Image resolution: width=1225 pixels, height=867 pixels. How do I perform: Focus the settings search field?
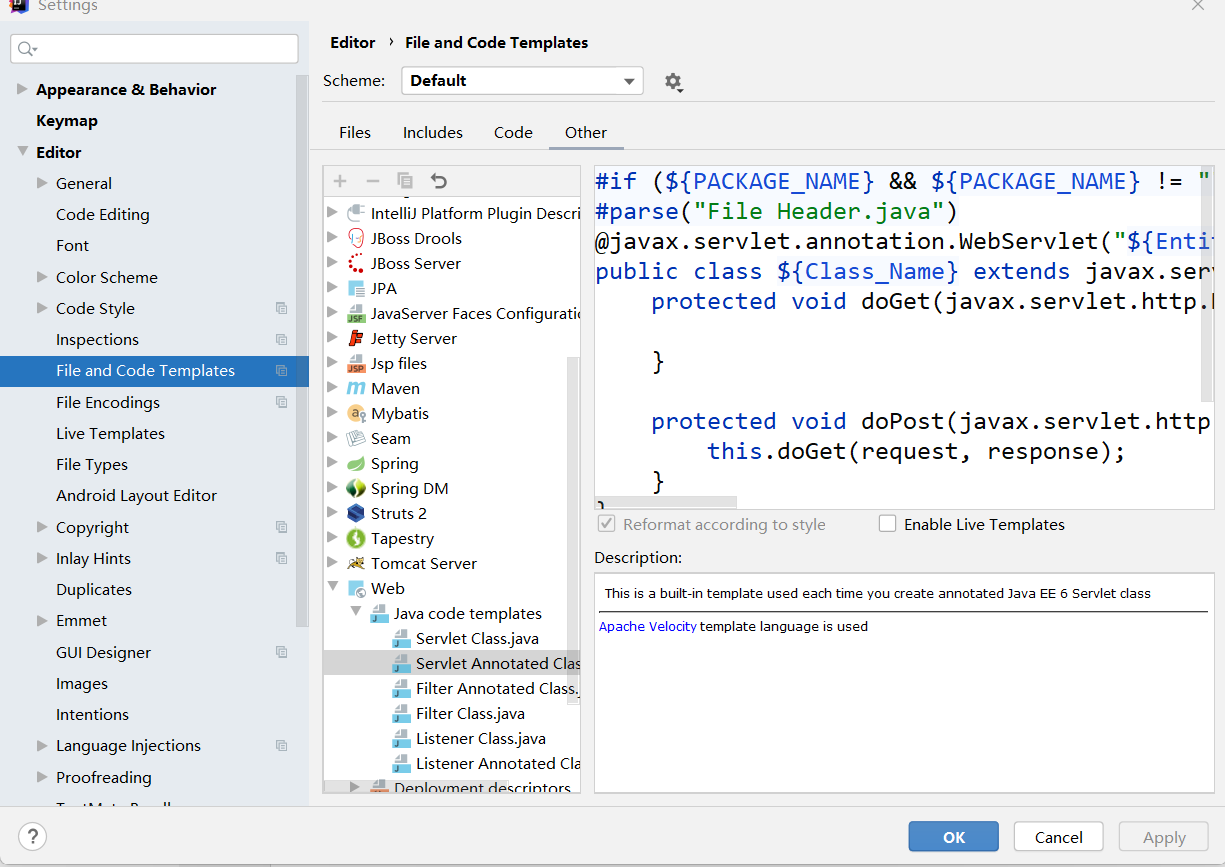click(155, 49)
